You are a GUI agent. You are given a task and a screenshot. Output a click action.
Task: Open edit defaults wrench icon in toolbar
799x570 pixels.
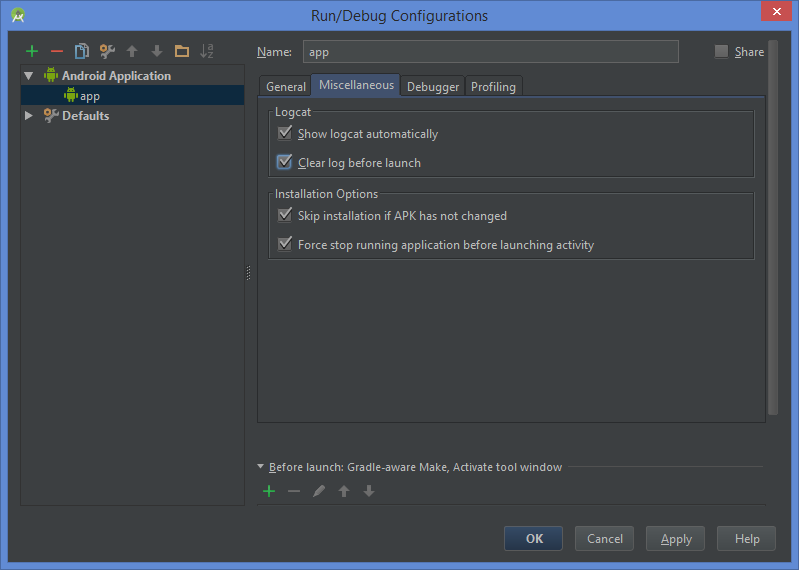pos(107,51)
